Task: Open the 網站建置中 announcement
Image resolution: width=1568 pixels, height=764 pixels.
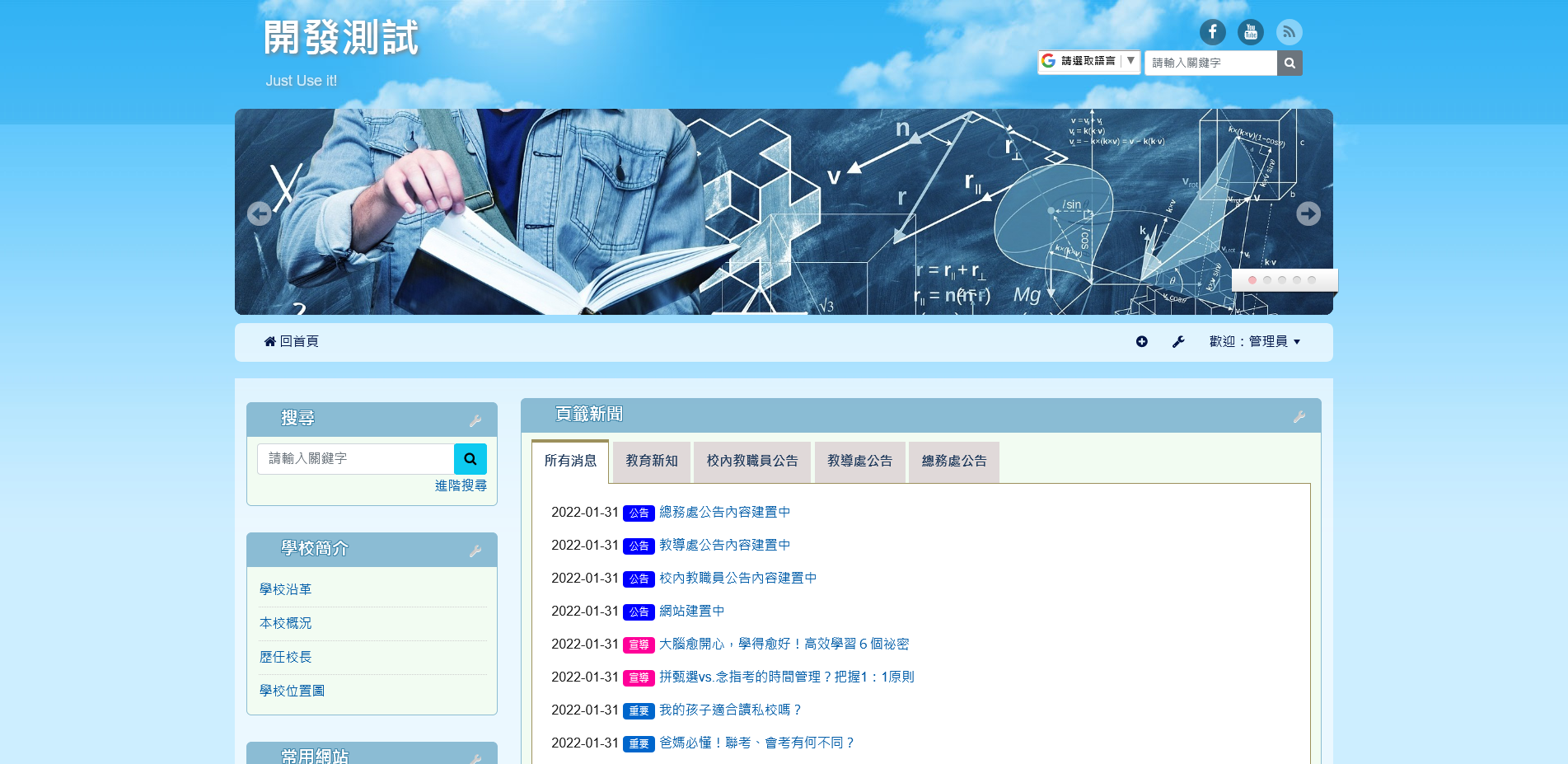Action: pos(691,611)
